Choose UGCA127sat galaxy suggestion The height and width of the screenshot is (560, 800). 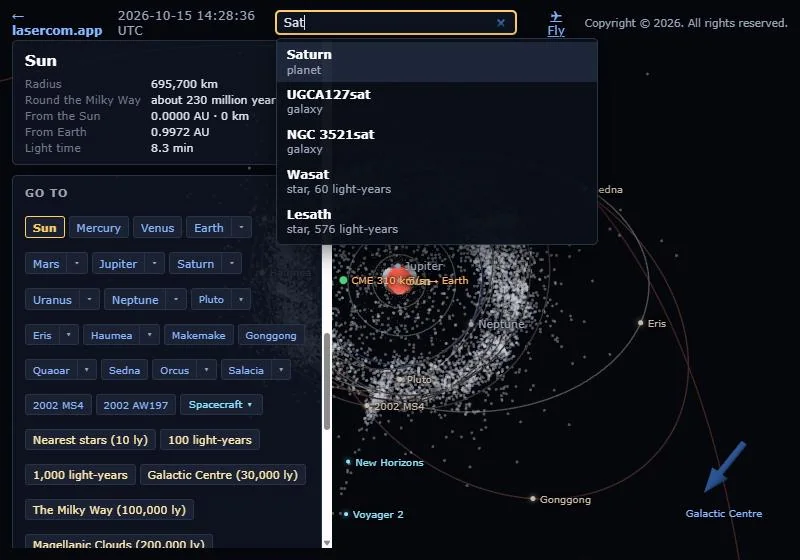[437, 101]
